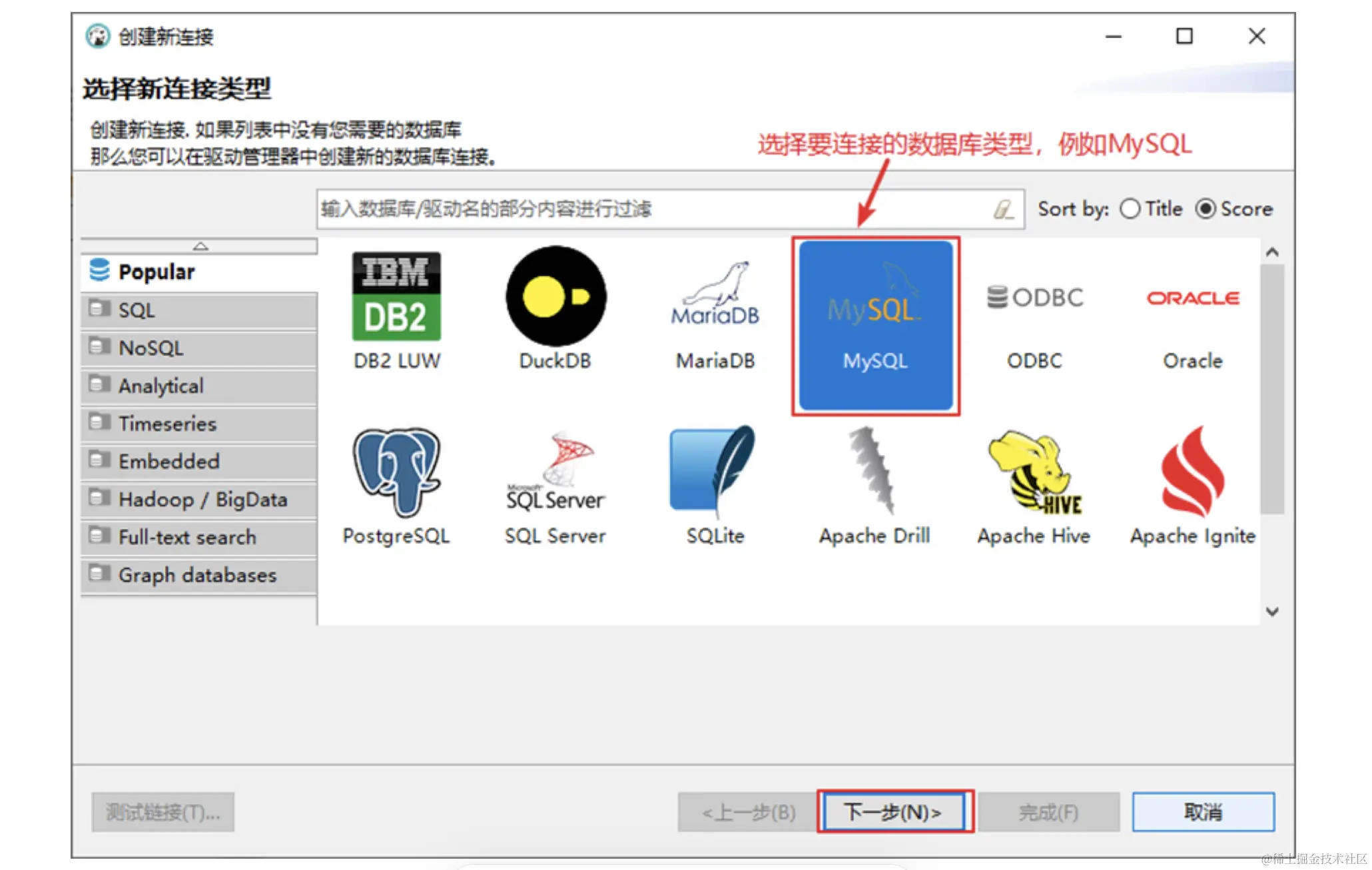Go to next step with 下一步(N)

[894, 812]
